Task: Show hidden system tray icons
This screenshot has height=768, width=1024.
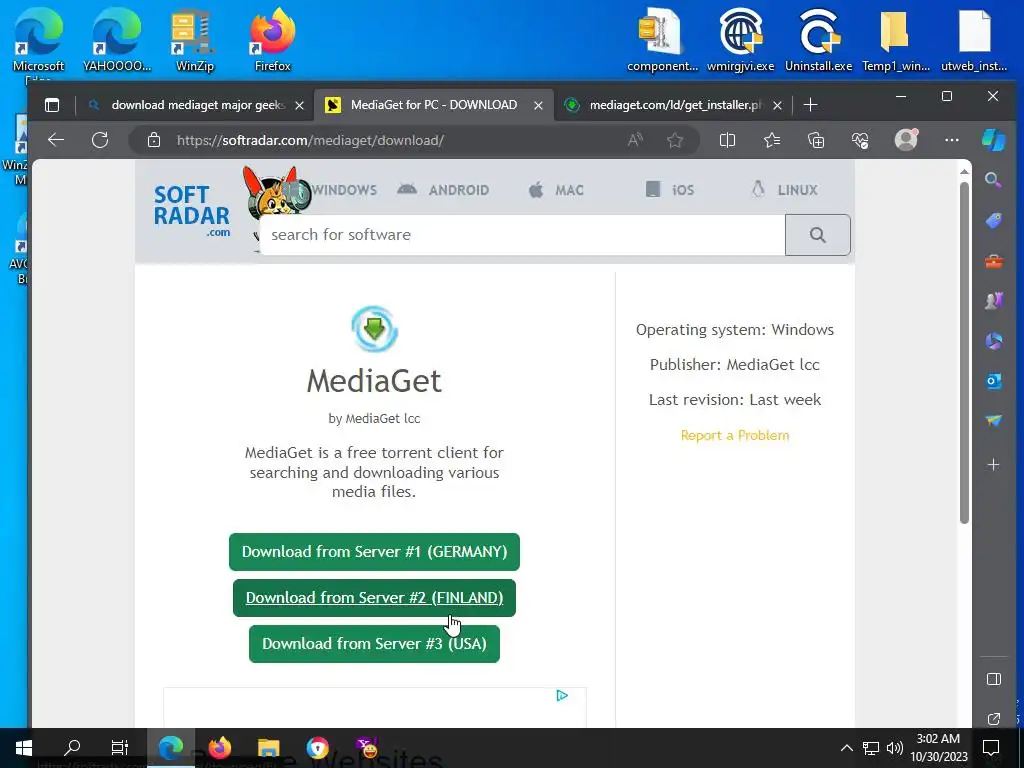Action: point(846,748)
